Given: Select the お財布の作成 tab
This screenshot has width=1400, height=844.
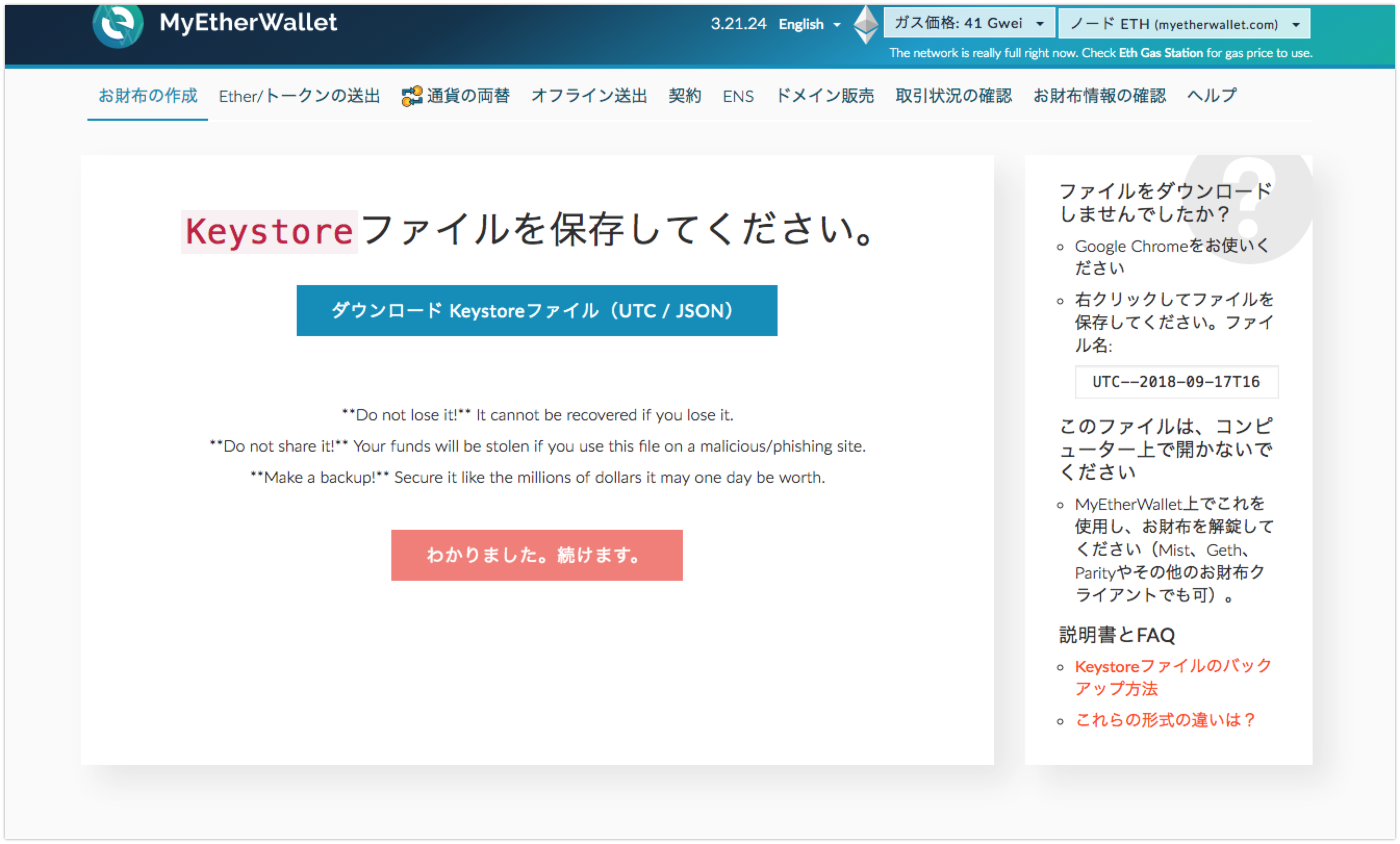Looking at the screenshot, I should (148, 96).
